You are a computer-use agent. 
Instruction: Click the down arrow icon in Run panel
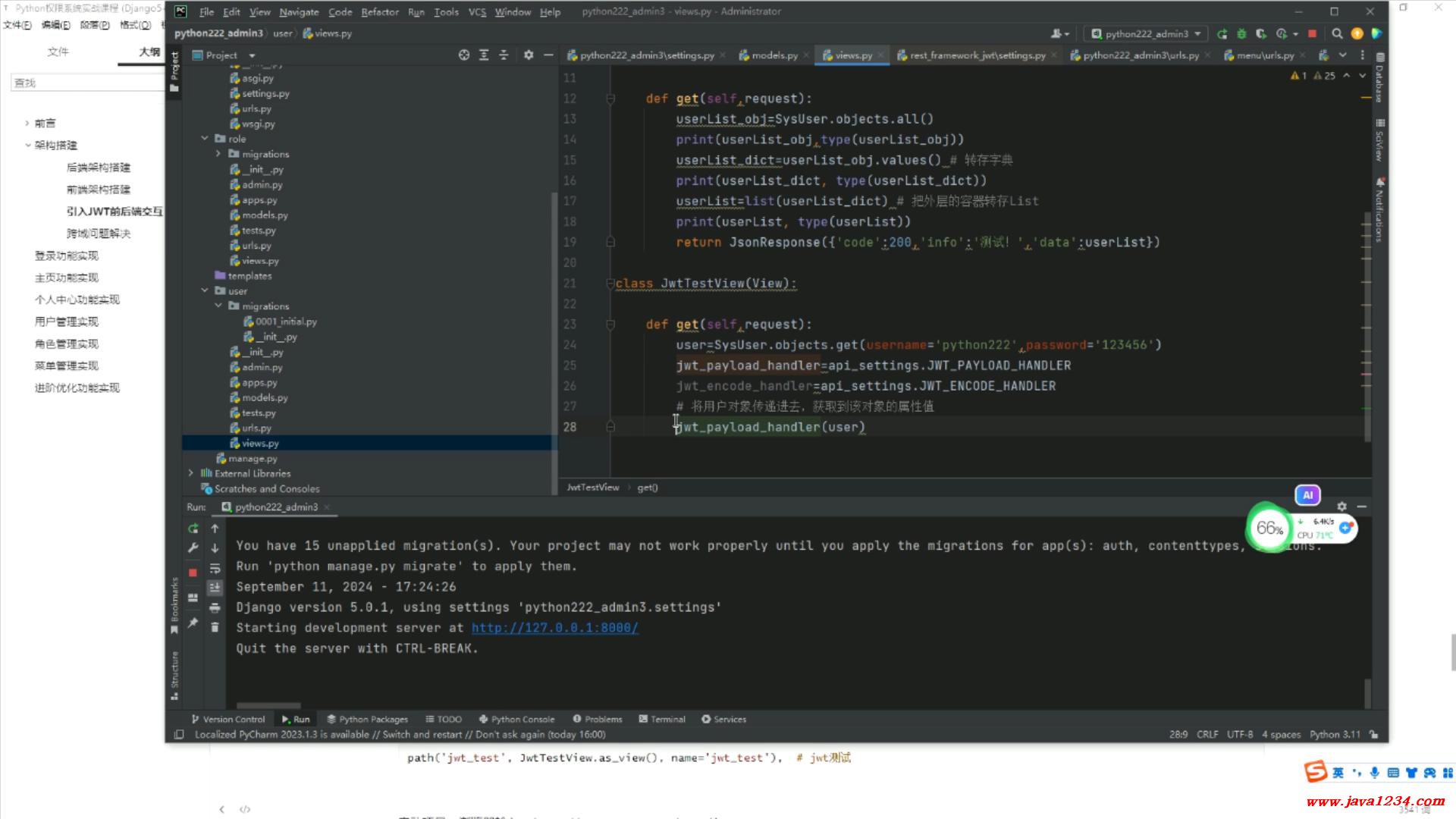[215, 548]
